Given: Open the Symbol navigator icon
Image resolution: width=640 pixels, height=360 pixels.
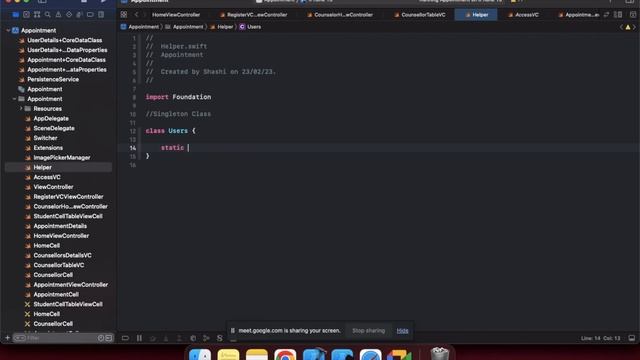Looking at the screenshot, I should pyautogui.click(x=37, y=15).
